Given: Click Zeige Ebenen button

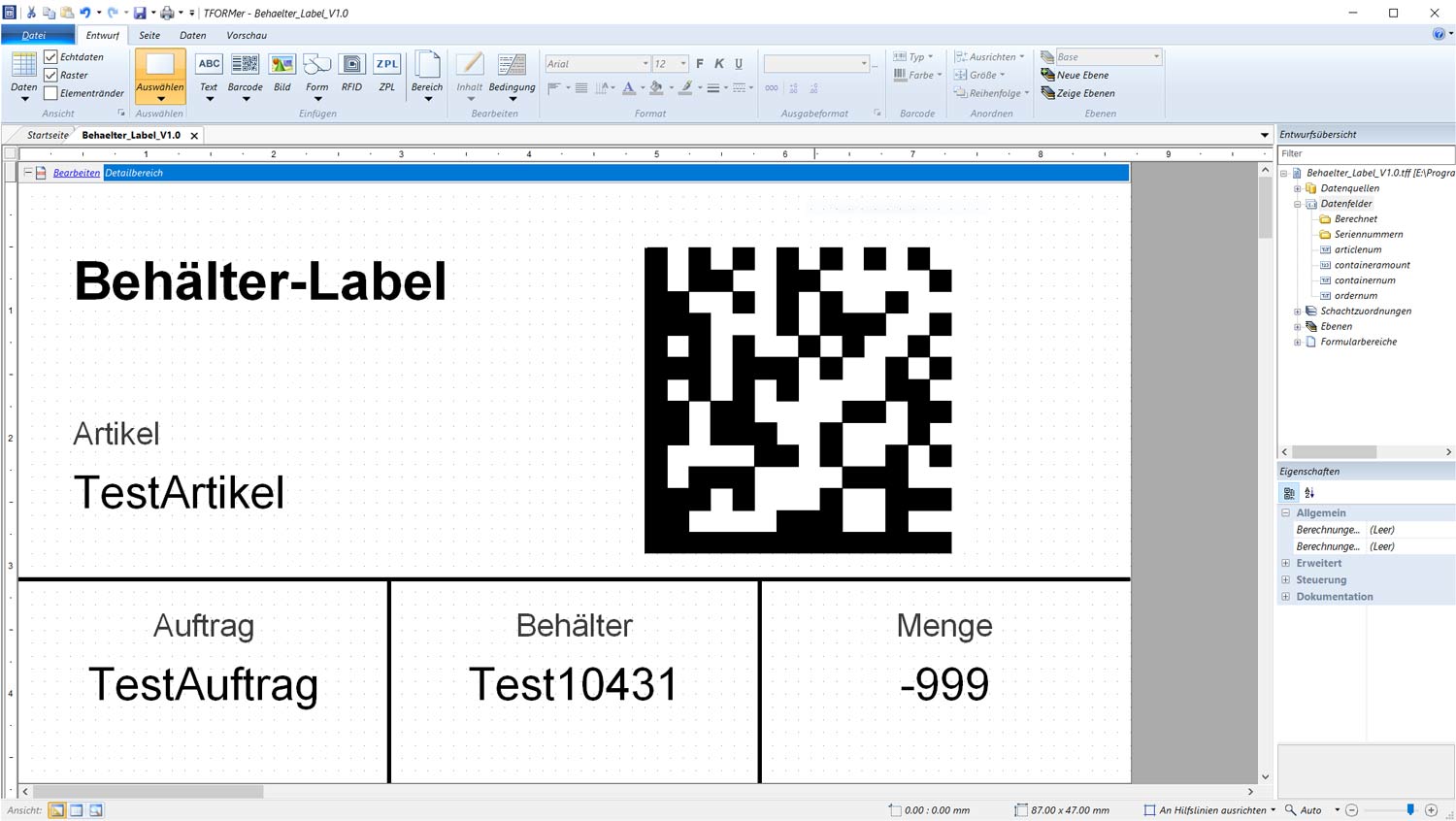Looking at the screenshot, I should click(1077, 93).
